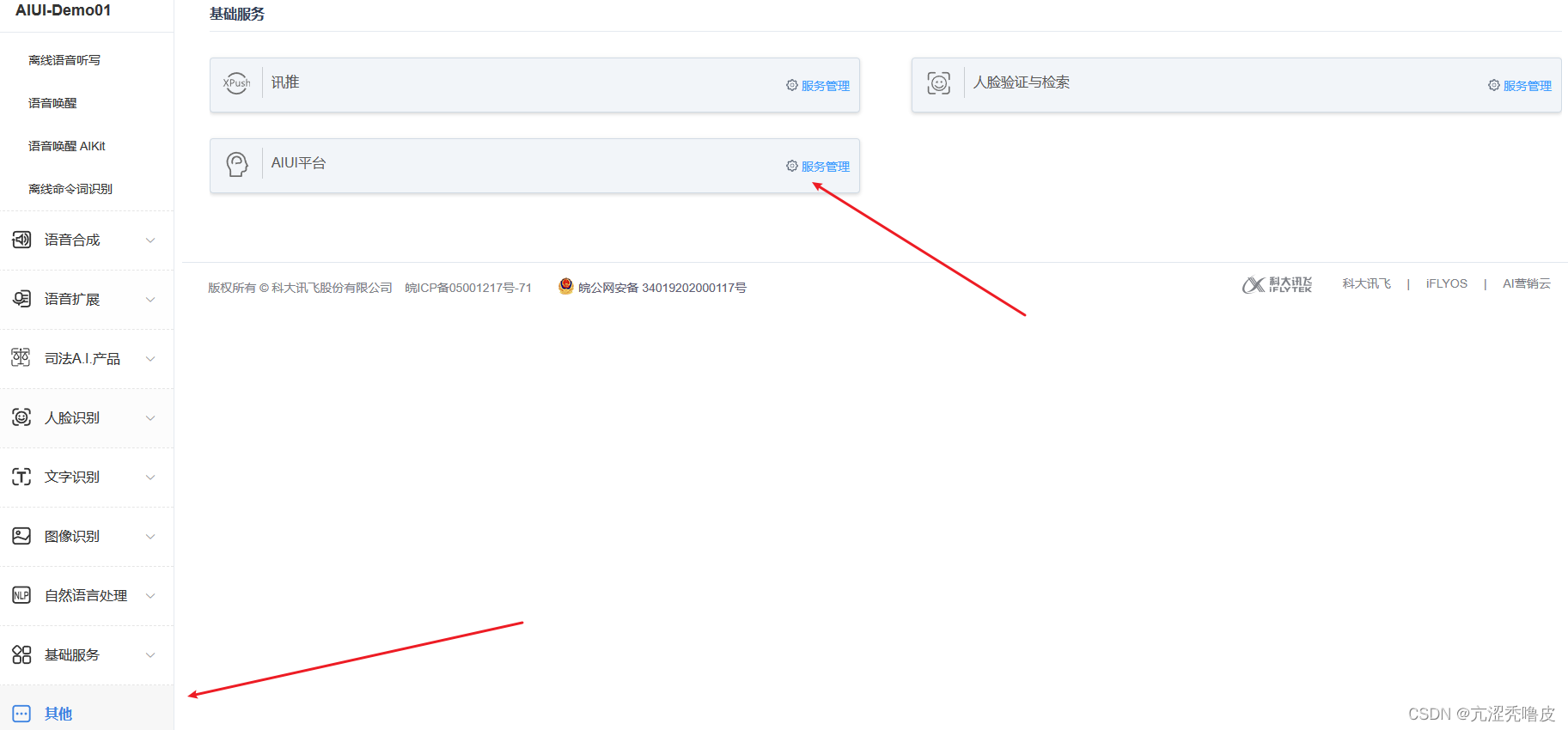
Task: Click gear icon beside AIUI平台 服务管理
Action: click(792, 166)
